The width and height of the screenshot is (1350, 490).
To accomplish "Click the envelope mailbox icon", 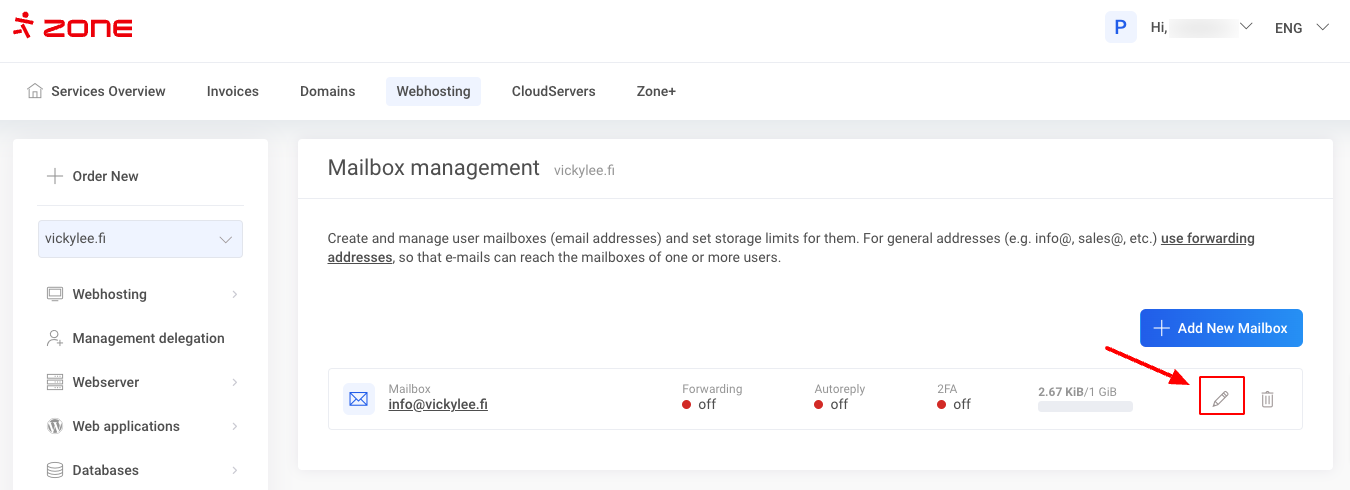I will 358,399.
